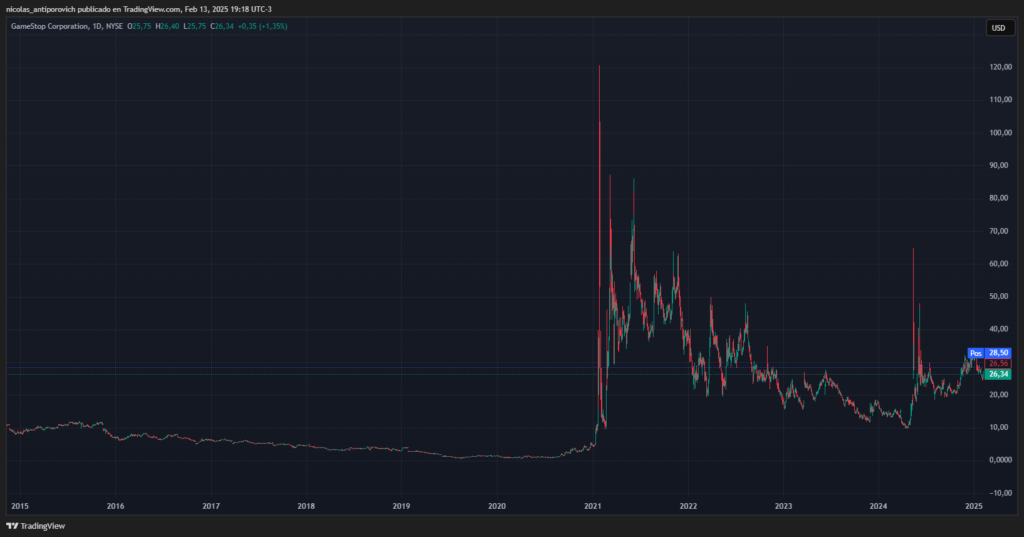Open the USD currency selector

click(999, 28)
